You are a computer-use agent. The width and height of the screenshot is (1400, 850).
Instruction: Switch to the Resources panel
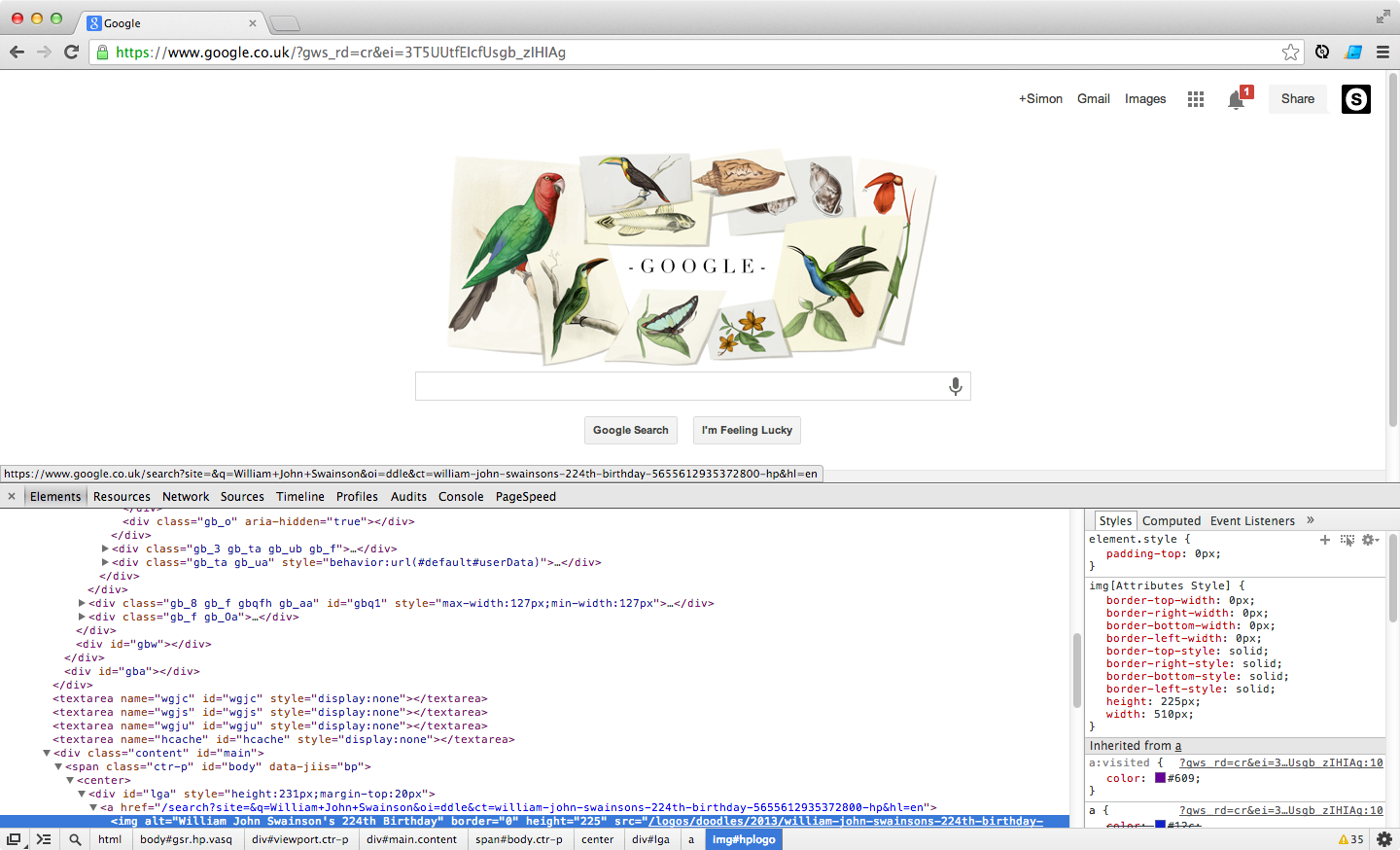pyautogui.click(x=122, y=496)
